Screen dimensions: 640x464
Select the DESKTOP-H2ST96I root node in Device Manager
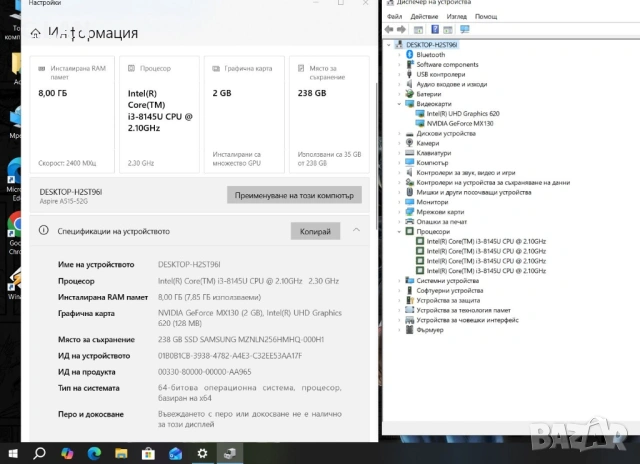click(x=431, y=45)
